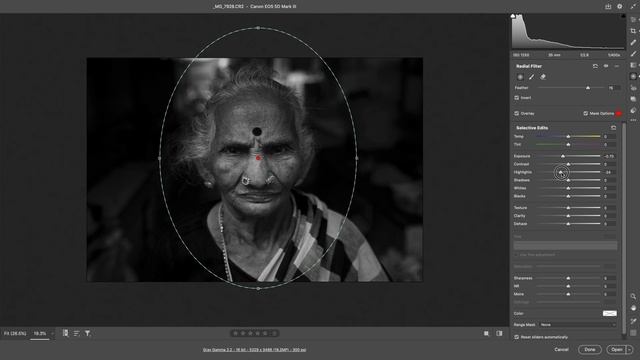Select the Hand tool
Viewport: 640px width, 360px height.
[x=633, y=308]
